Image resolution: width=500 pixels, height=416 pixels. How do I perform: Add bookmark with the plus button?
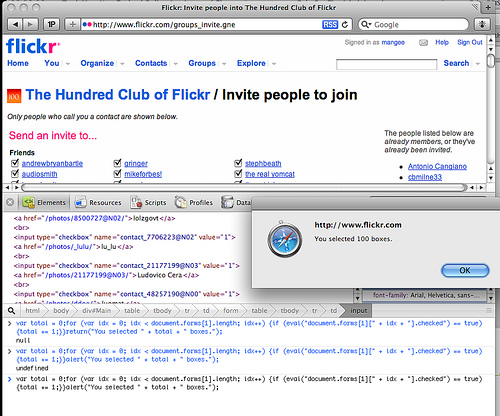click(72, 24)
